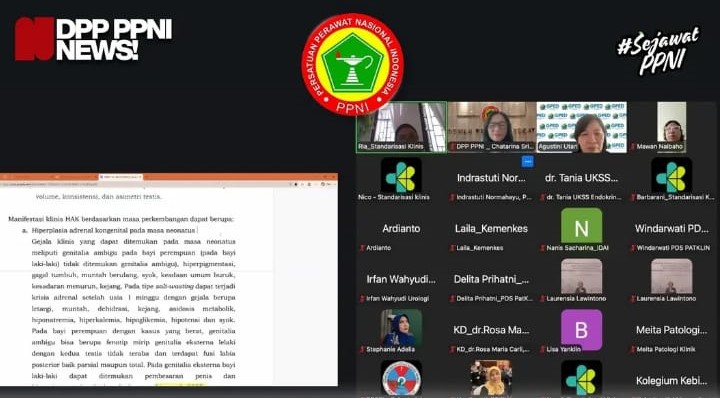
Task: Click the green N avatar of Nanis Sacharina
Action: click(x=581, y=226)
